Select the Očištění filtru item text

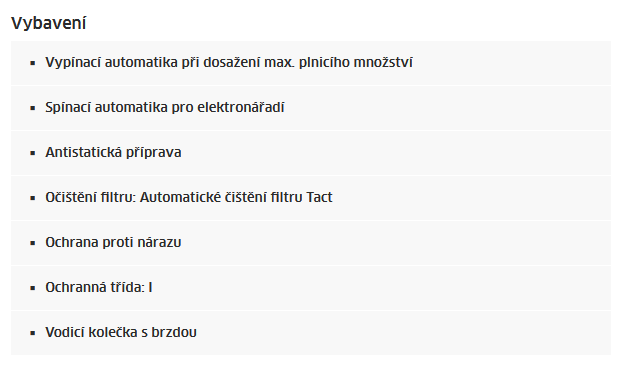189,197
